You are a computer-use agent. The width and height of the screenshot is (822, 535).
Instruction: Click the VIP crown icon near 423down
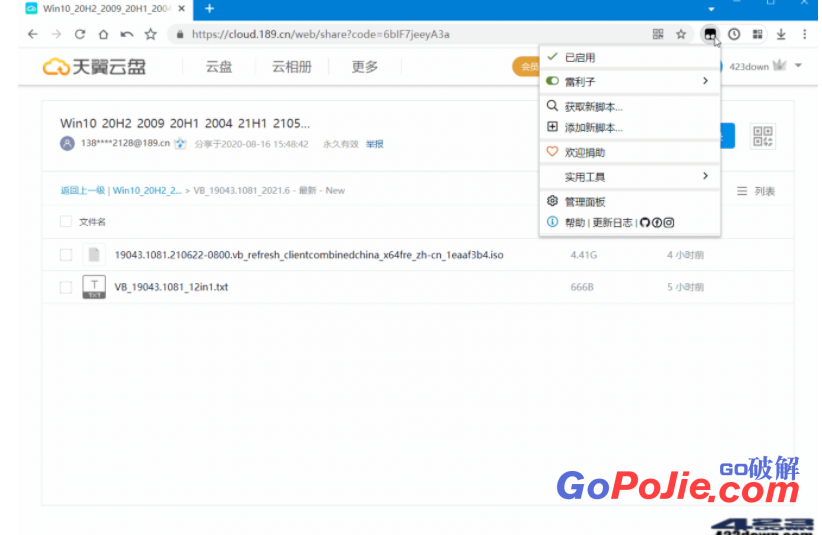[x=780, y=65]
